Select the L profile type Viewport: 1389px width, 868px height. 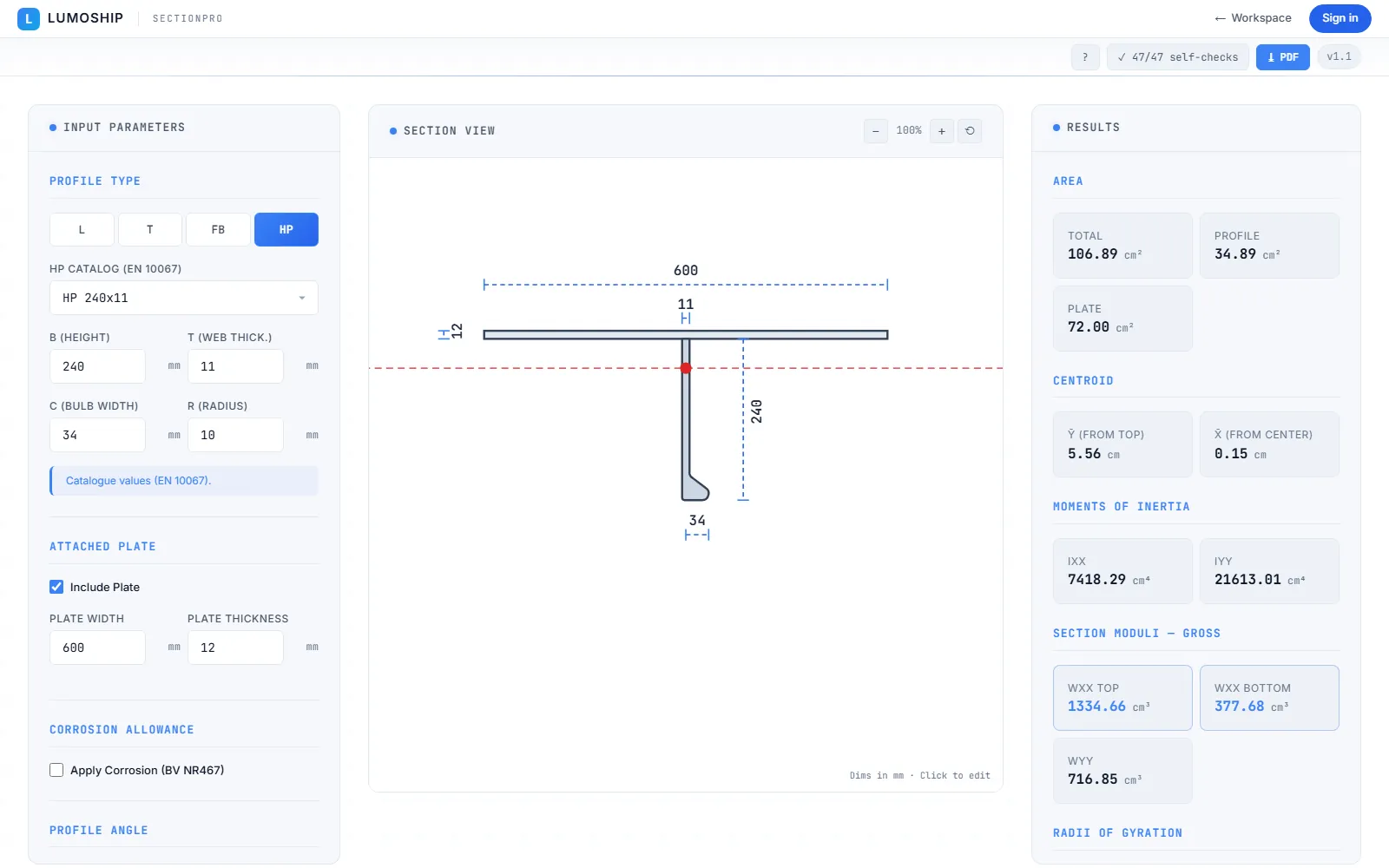[82, 230]
